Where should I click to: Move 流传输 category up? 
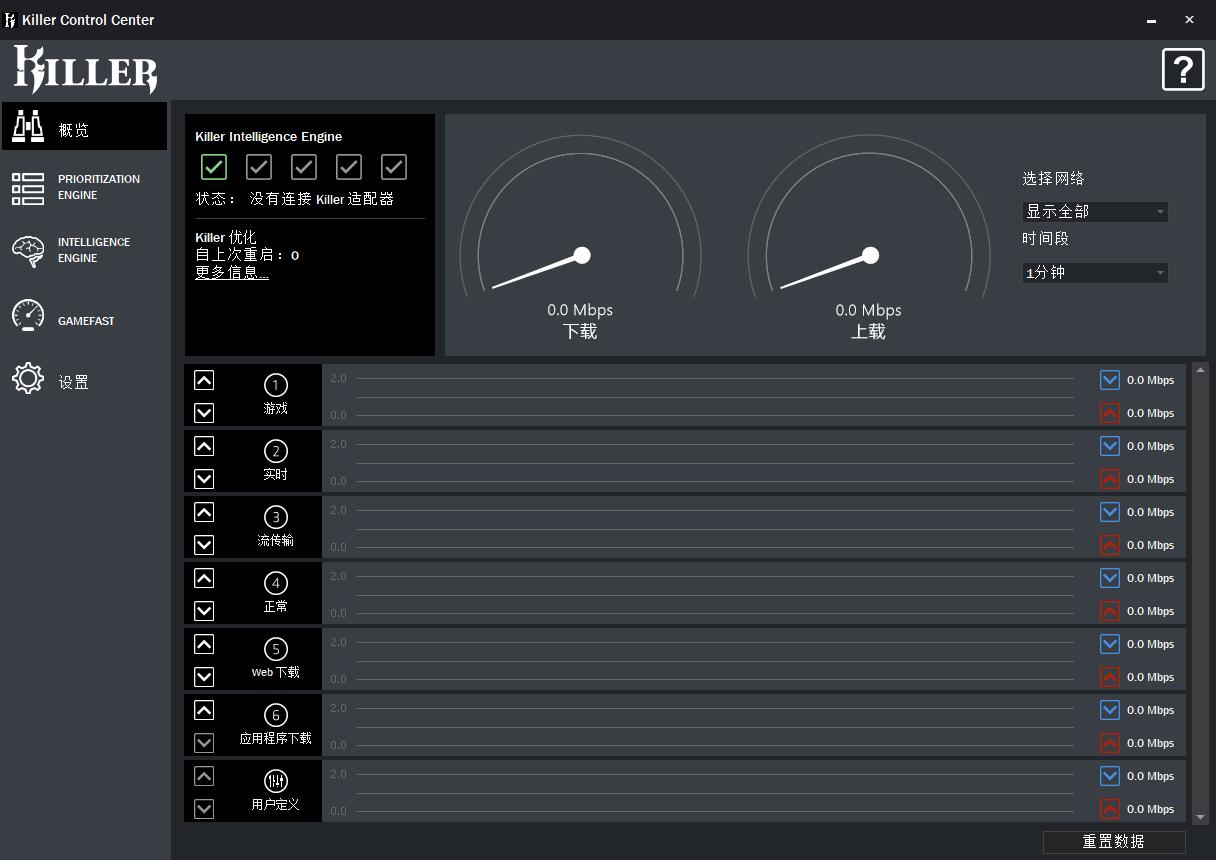[x=204, y=512]
